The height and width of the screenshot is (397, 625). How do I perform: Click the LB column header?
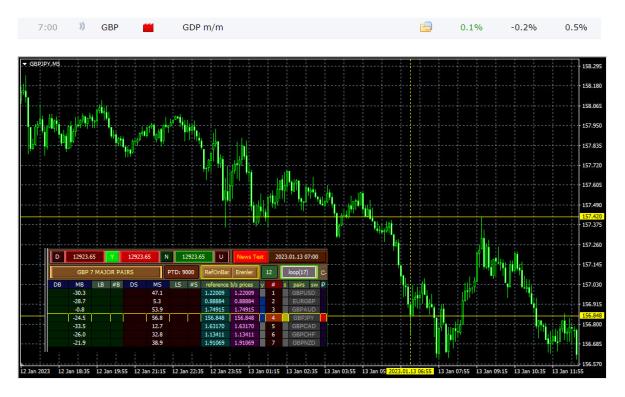pyautogui.click(x=101, y=285)
